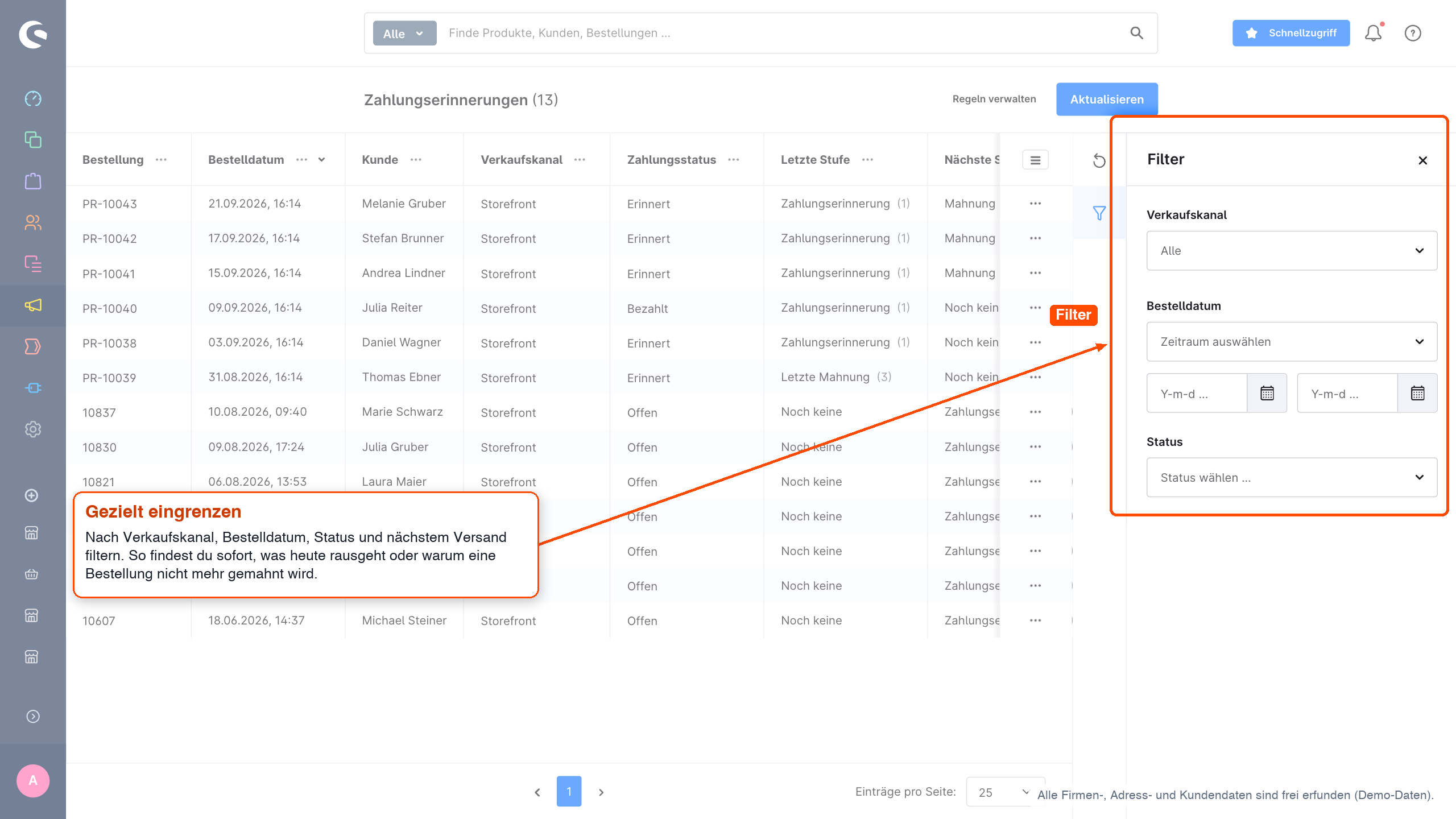Open the start date calendar picker
Viewport: 1456px width, 819px height.
coord(1267,393)
